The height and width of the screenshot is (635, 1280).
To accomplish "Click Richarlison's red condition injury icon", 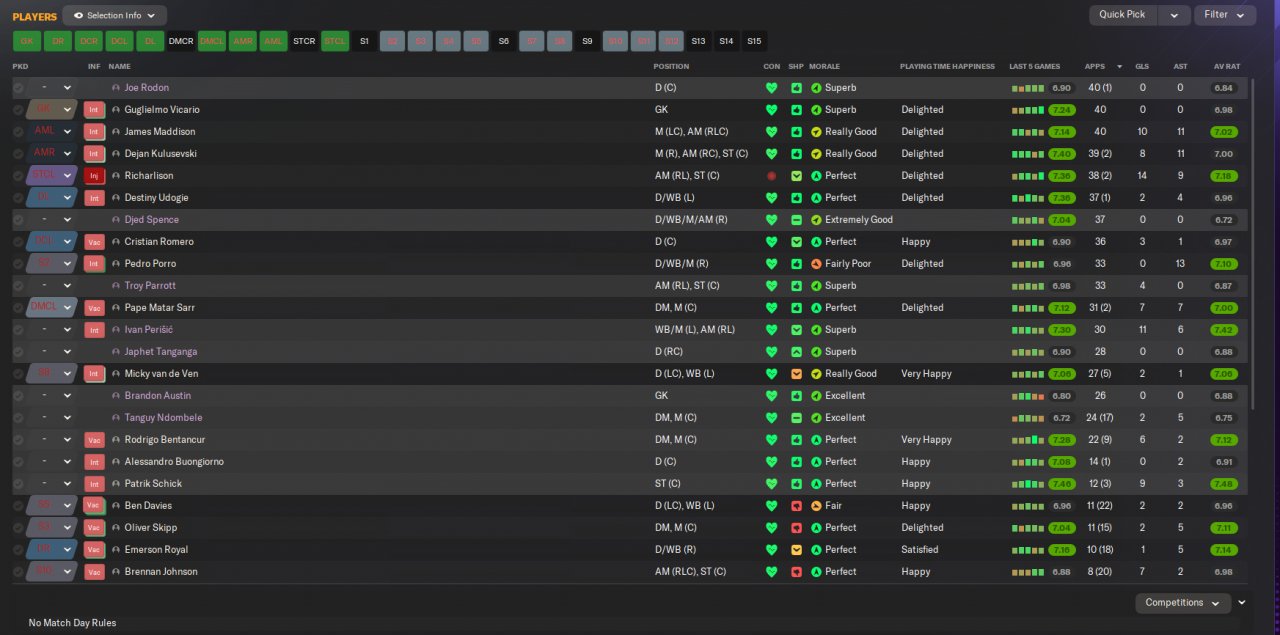I will (771, 176).
